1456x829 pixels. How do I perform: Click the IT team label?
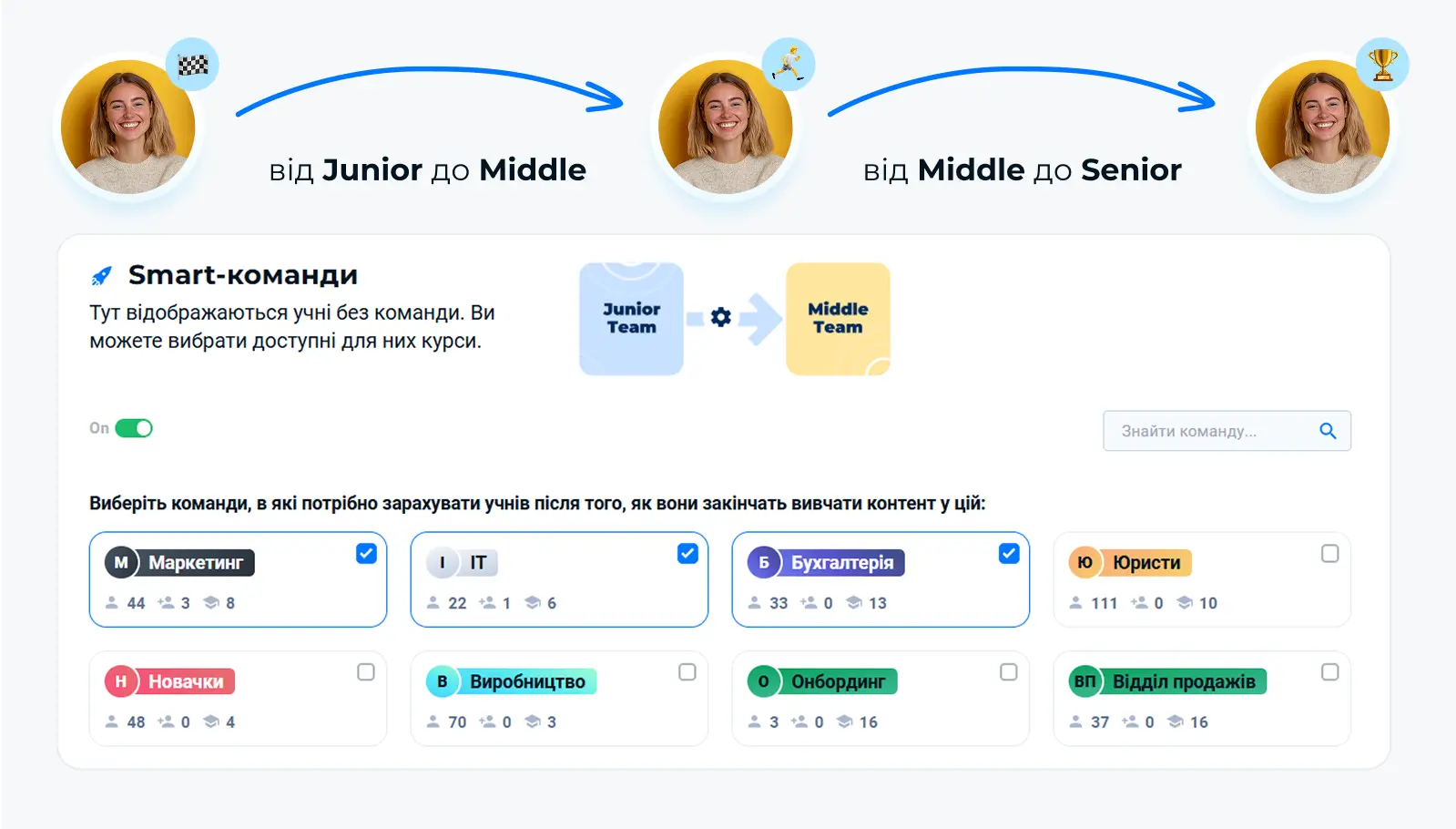pyautogui.click(x=478, y=563)
